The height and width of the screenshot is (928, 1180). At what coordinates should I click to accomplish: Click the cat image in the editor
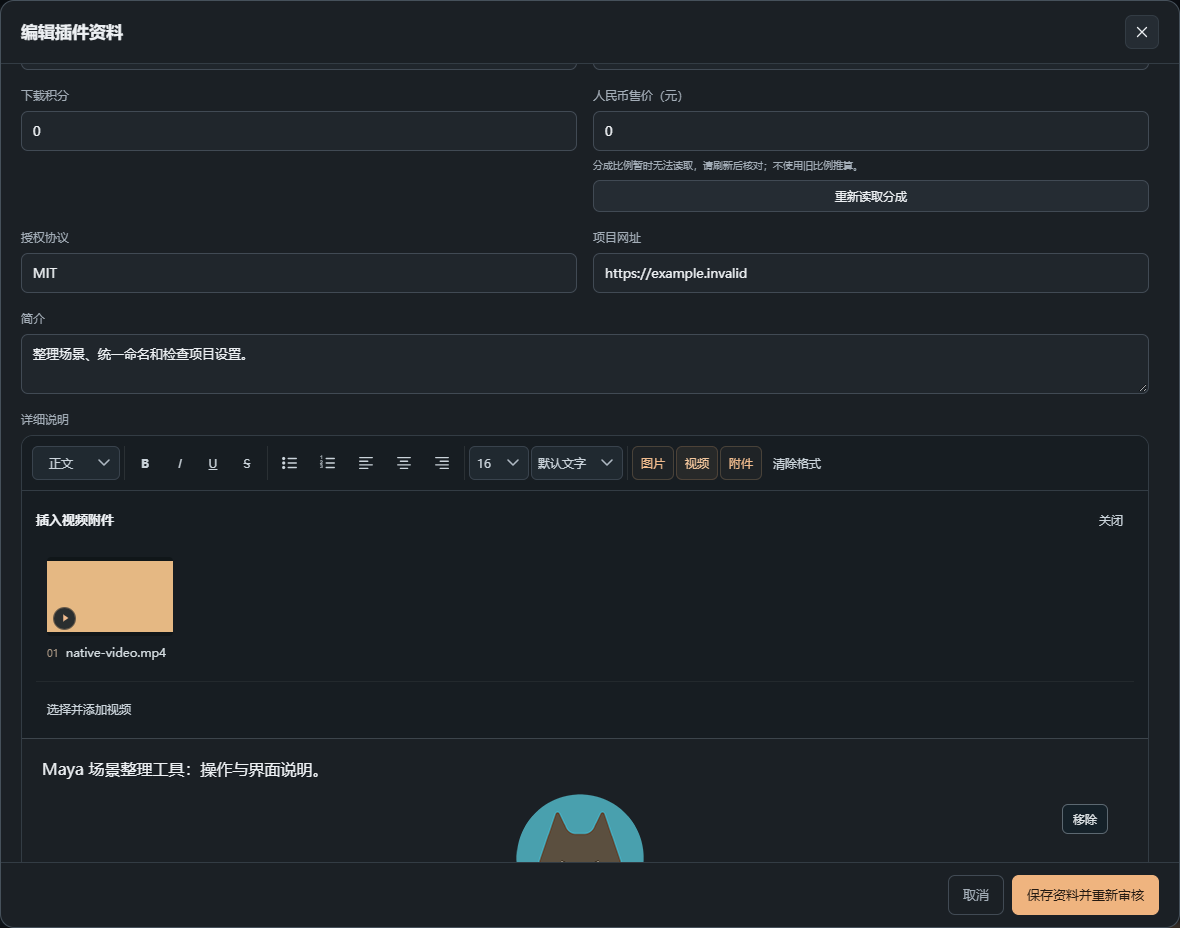coord(580,829)
